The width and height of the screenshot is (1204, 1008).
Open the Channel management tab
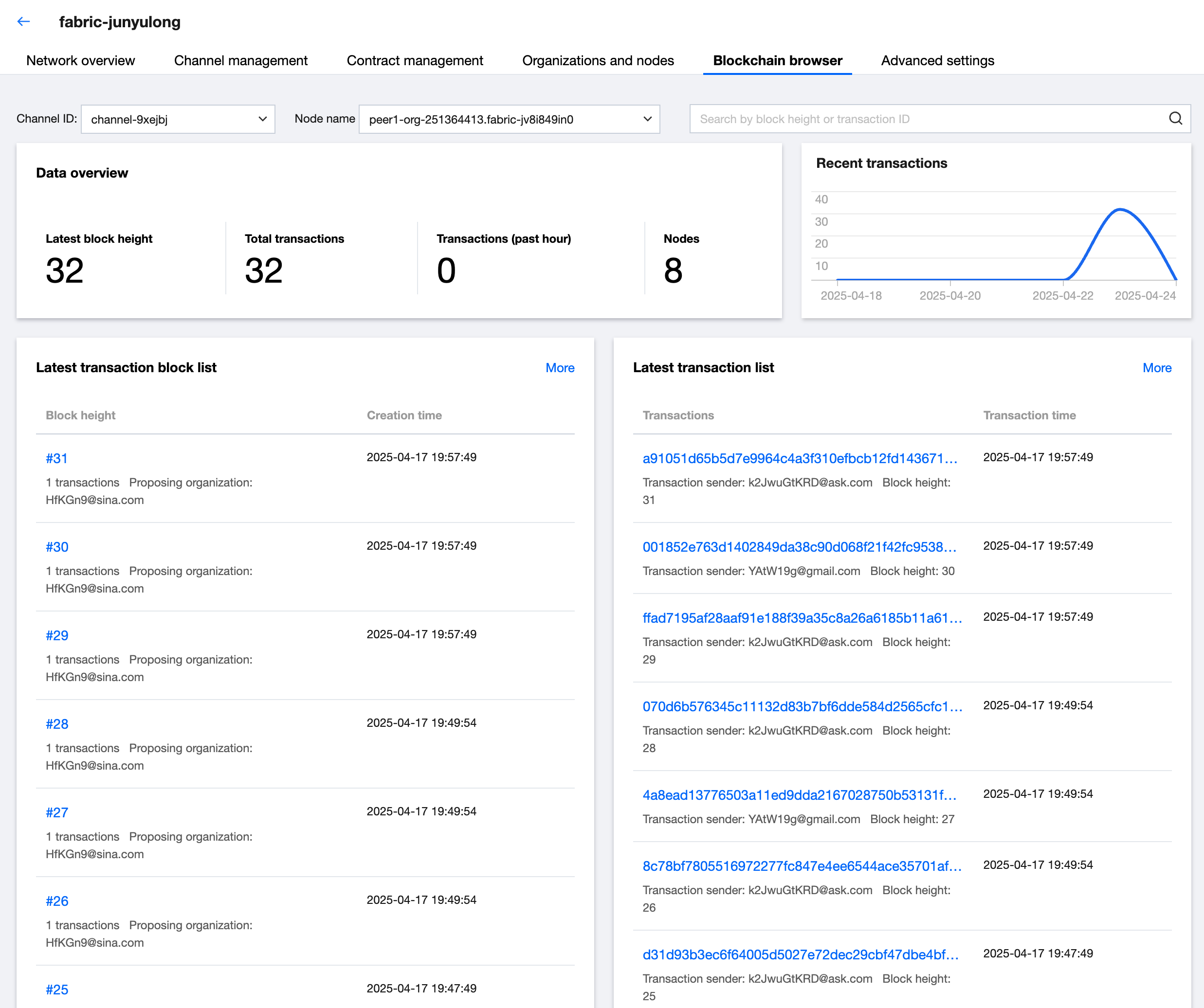tap(241, 61)
